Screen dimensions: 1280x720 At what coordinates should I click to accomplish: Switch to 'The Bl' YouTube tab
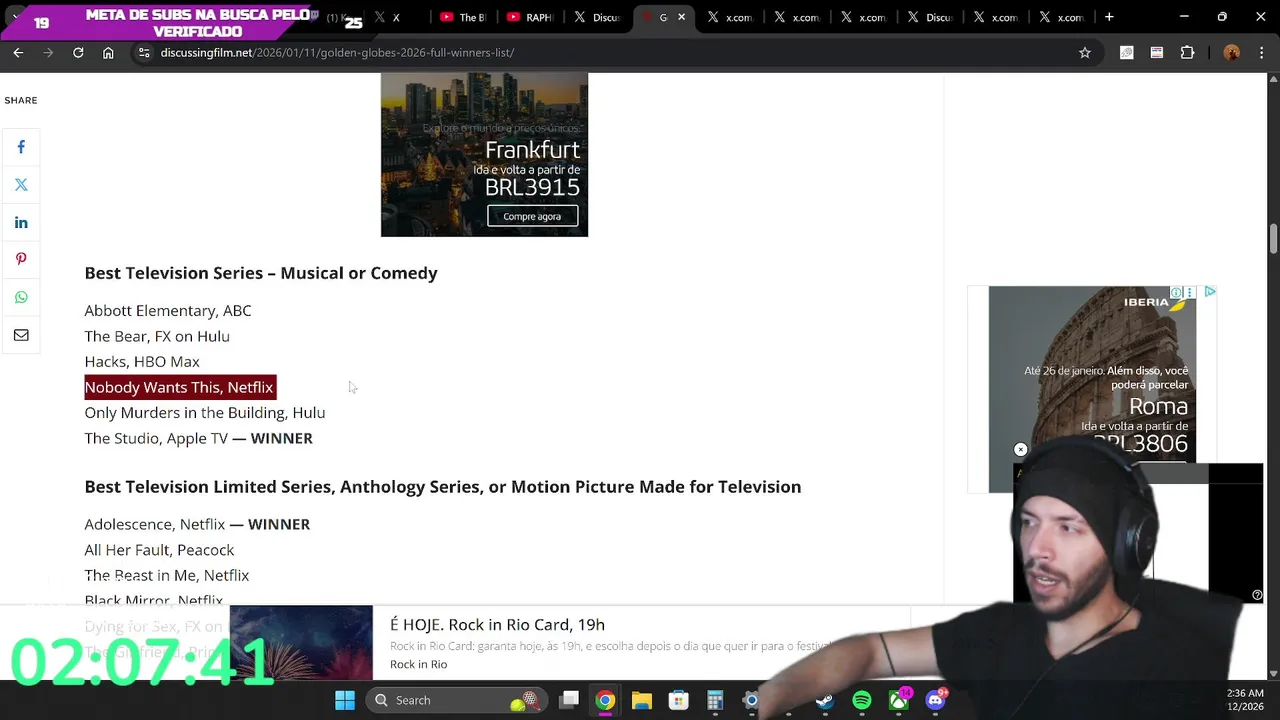(x=462, y=17)
